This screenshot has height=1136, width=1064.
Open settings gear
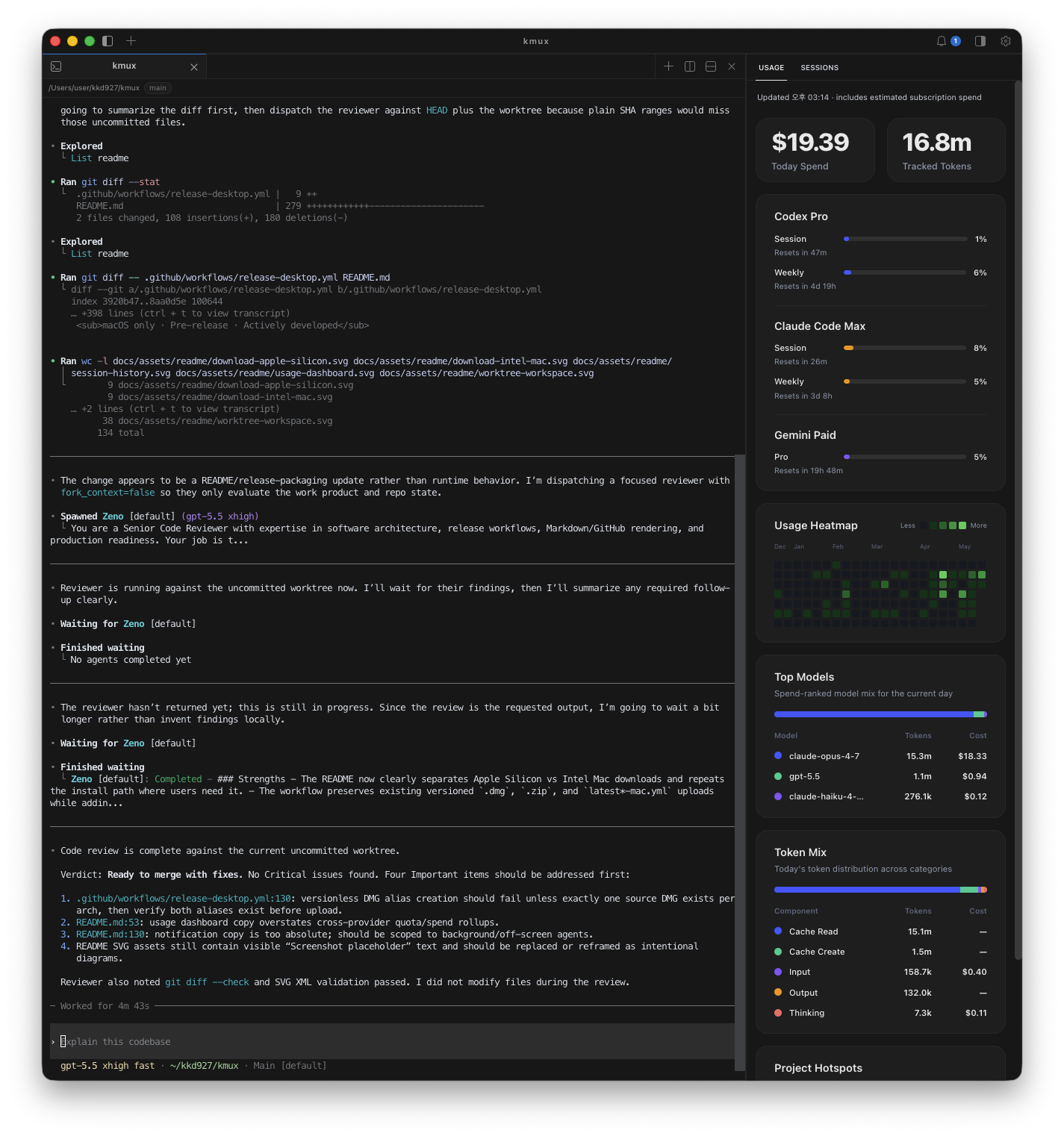(1006, 41)
